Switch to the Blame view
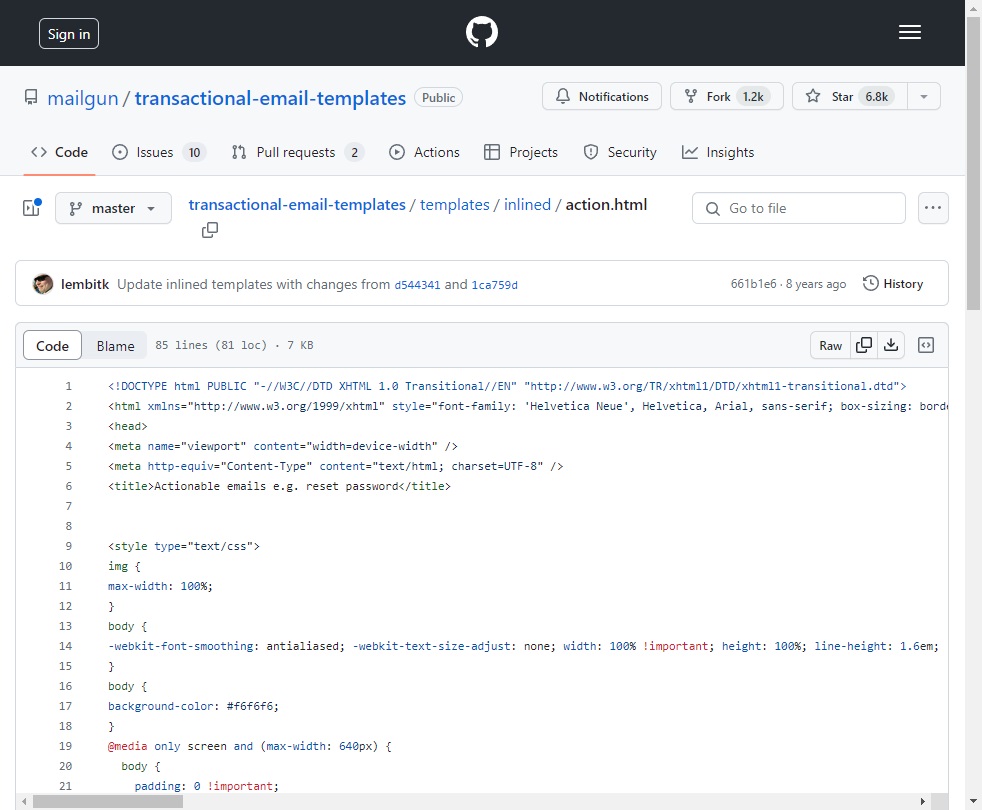The image size is (982, 810). point(115,345)
